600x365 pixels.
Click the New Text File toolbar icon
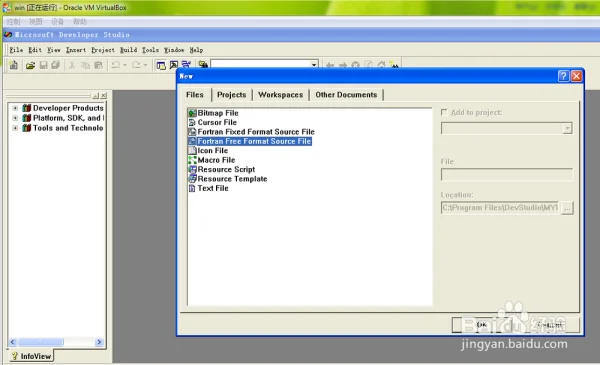14,65
